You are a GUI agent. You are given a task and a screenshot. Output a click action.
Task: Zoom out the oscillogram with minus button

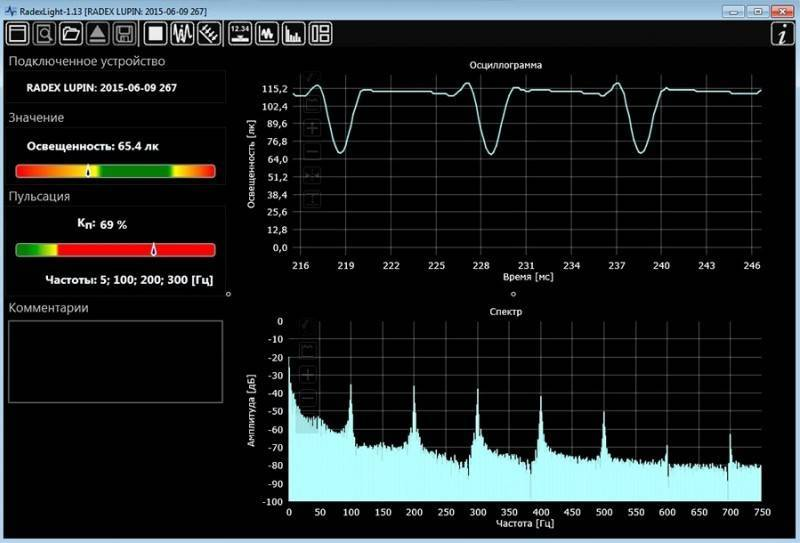pos(312,152)
